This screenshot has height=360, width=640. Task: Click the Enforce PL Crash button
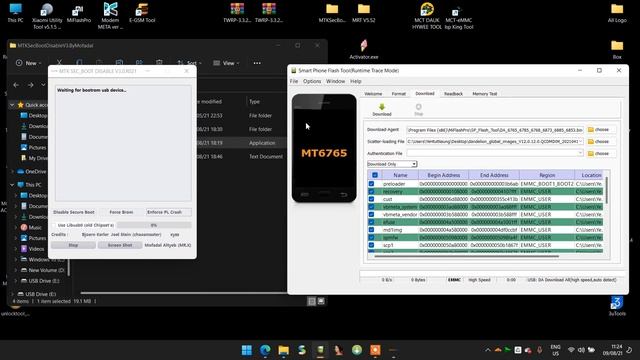(x=169, y=212)
